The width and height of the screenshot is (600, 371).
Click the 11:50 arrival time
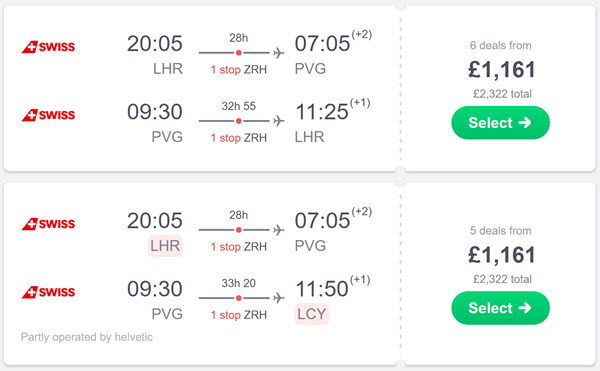[x=322, y=289]
